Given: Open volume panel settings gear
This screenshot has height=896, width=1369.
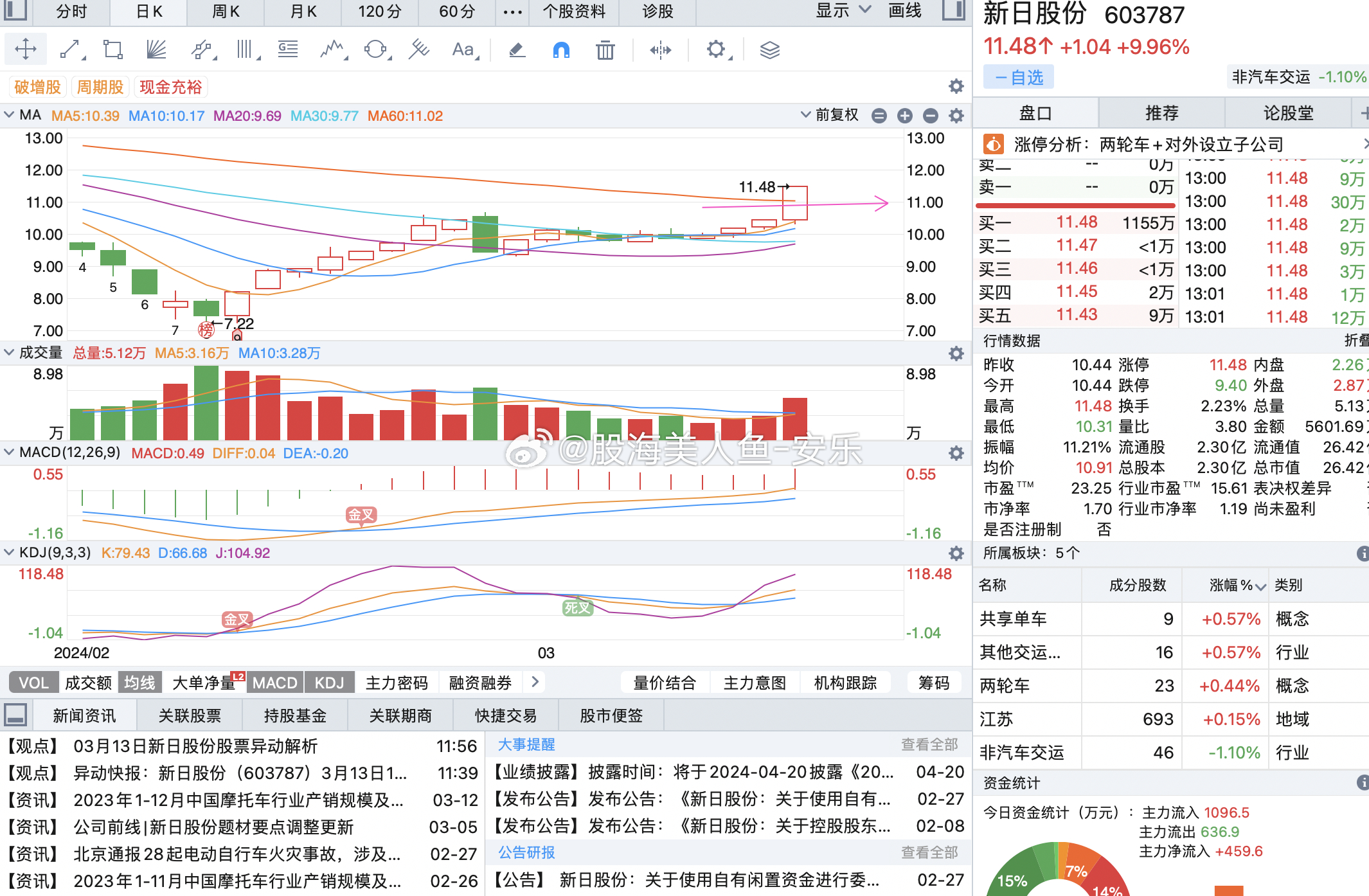Looking at the screenshot, I should click(x=956, y=354).
